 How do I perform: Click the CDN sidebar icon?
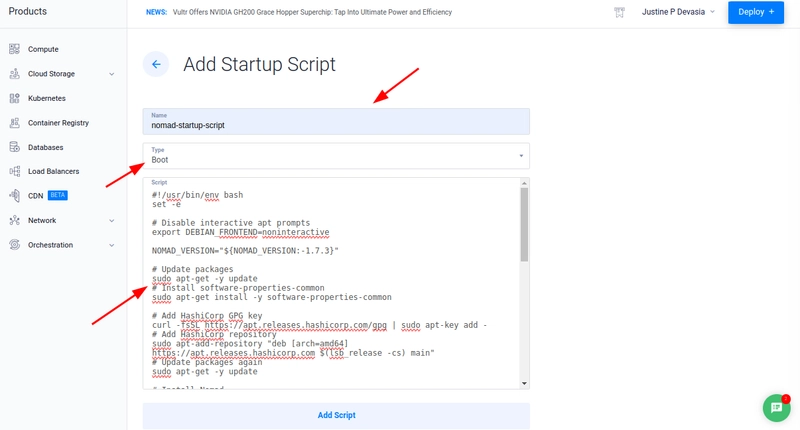point(14,195)
